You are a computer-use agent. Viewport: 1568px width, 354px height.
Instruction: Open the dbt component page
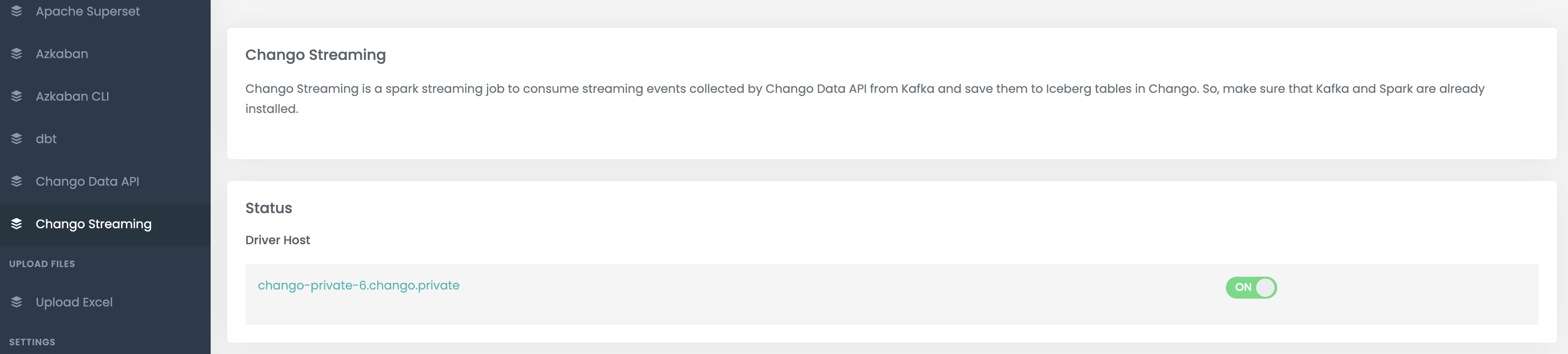point(46,139)
